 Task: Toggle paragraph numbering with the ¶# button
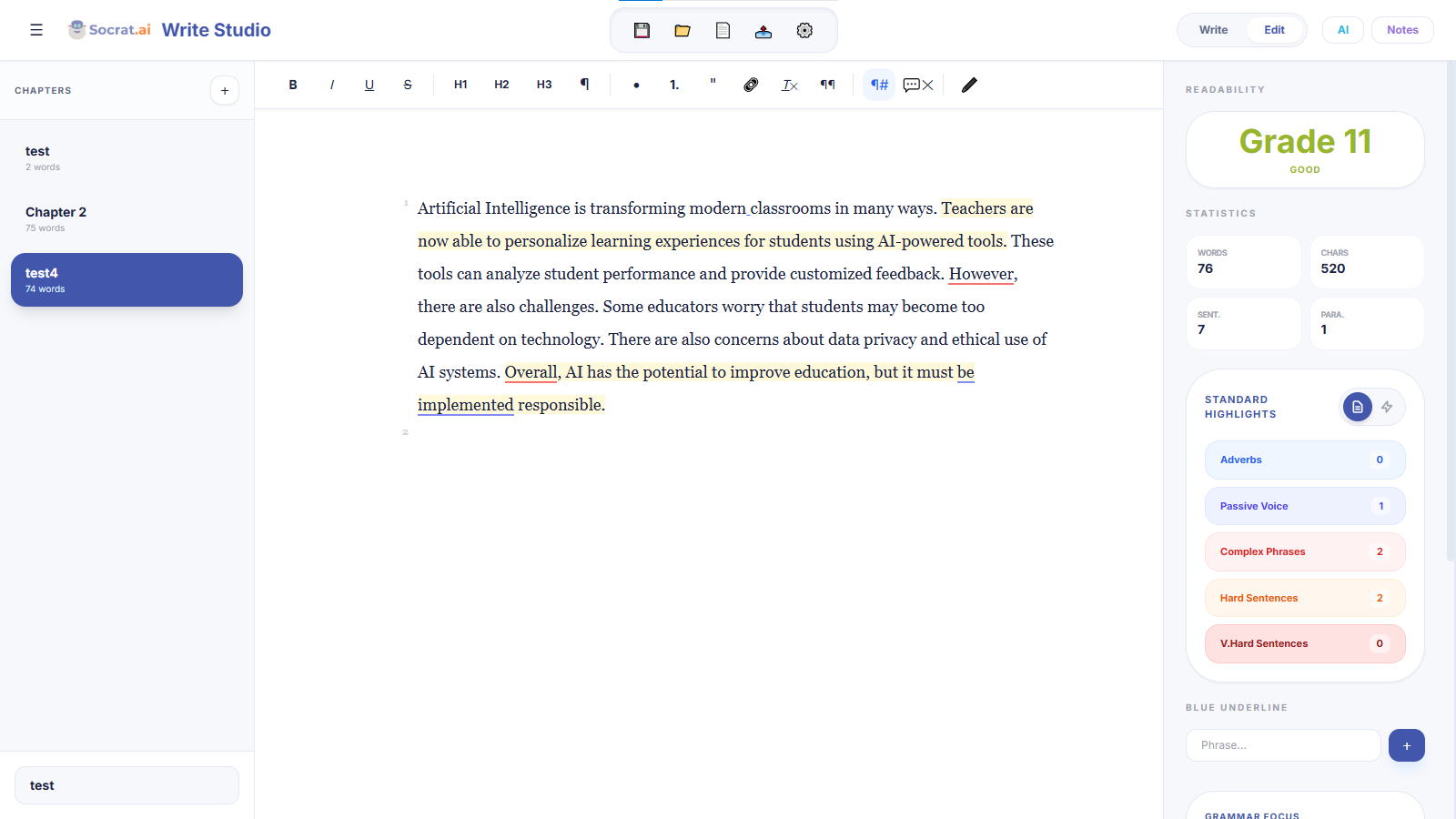(878, 85)
